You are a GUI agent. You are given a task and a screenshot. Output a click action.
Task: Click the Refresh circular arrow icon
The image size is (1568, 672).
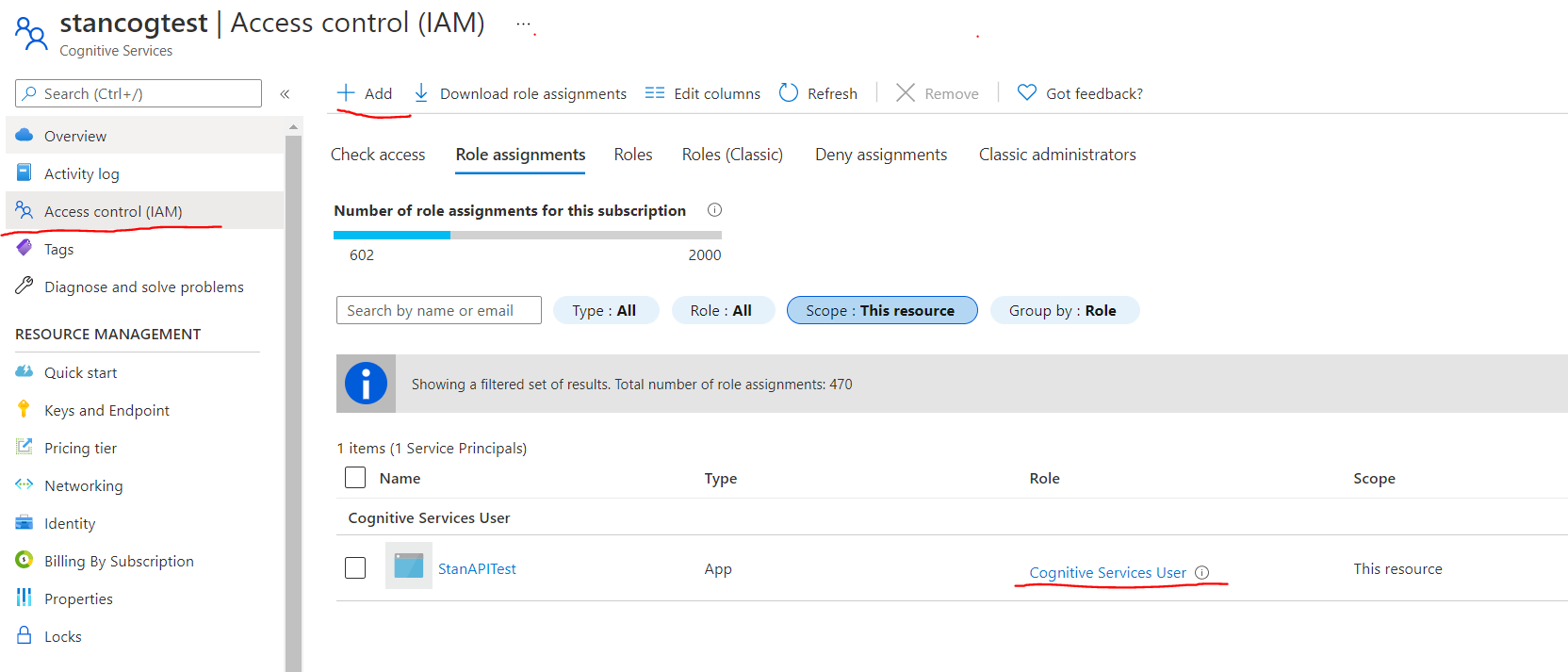789,92
